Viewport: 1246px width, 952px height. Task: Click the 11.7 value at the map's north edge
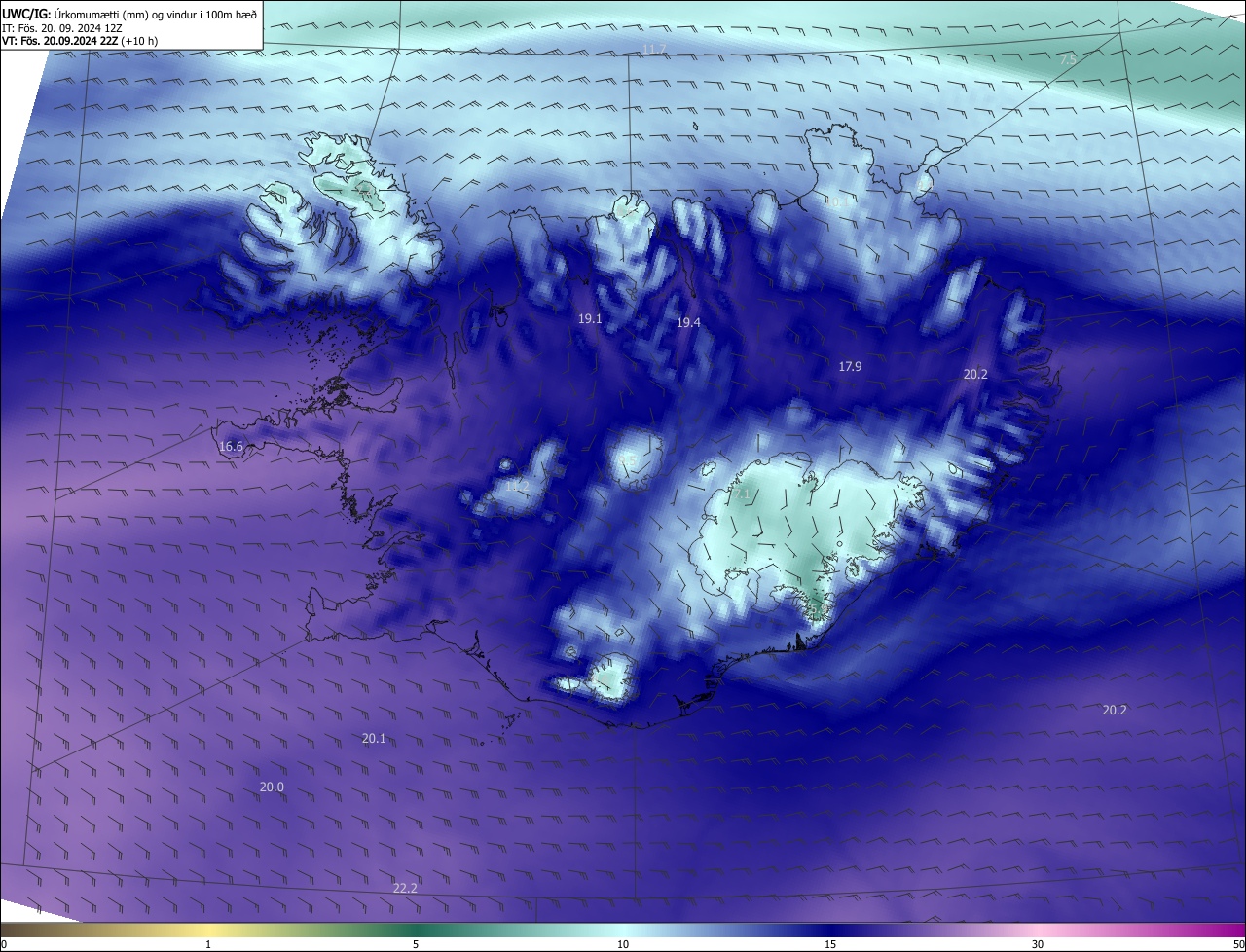(654, 50)
